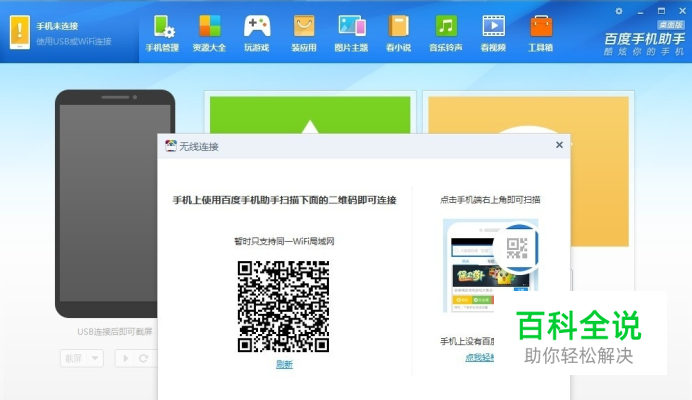Go to 玩游戏 games section
The image size is (692, 400).
[x=257, y=34]
